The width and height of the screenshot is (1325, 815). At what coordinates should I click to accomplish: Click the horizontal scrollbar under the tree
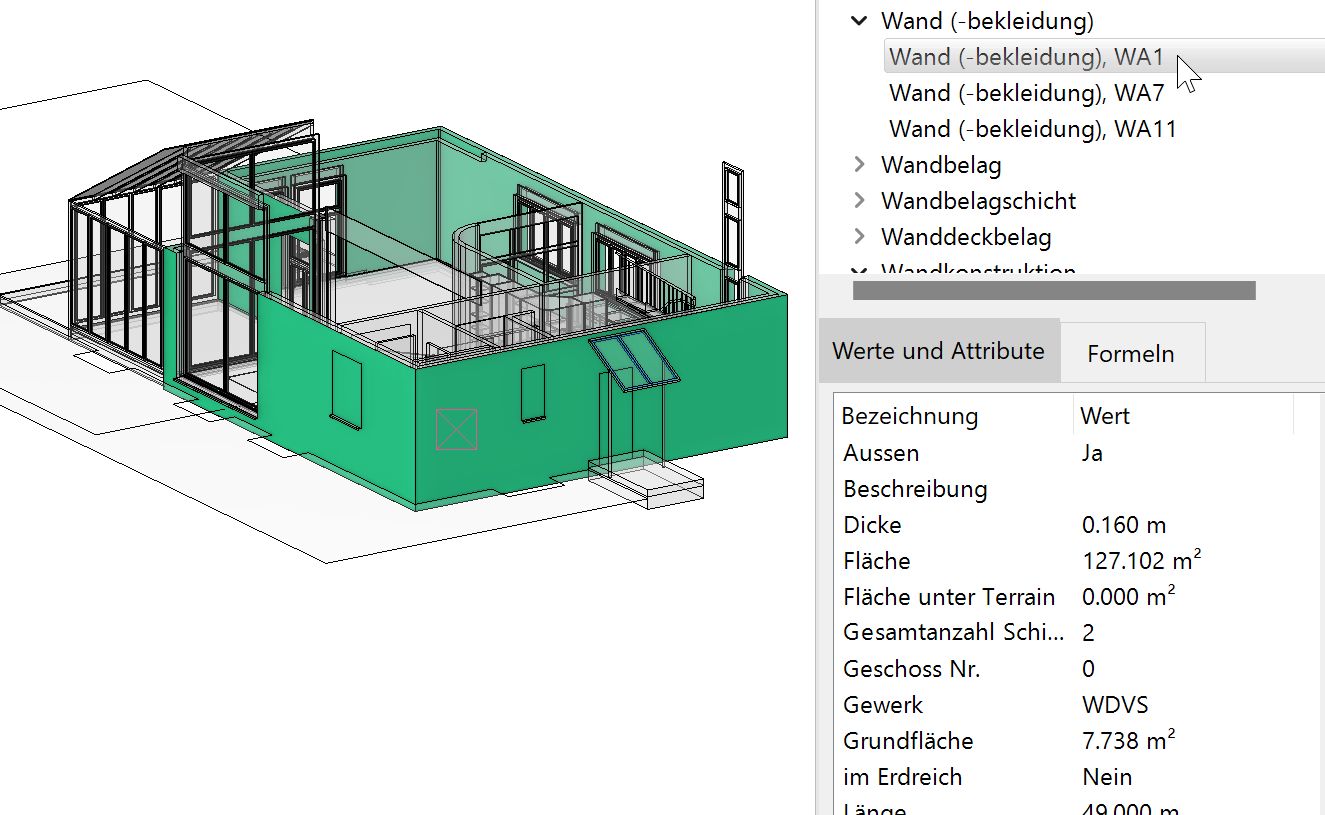pyautogui.click(x=1054, y=290)
